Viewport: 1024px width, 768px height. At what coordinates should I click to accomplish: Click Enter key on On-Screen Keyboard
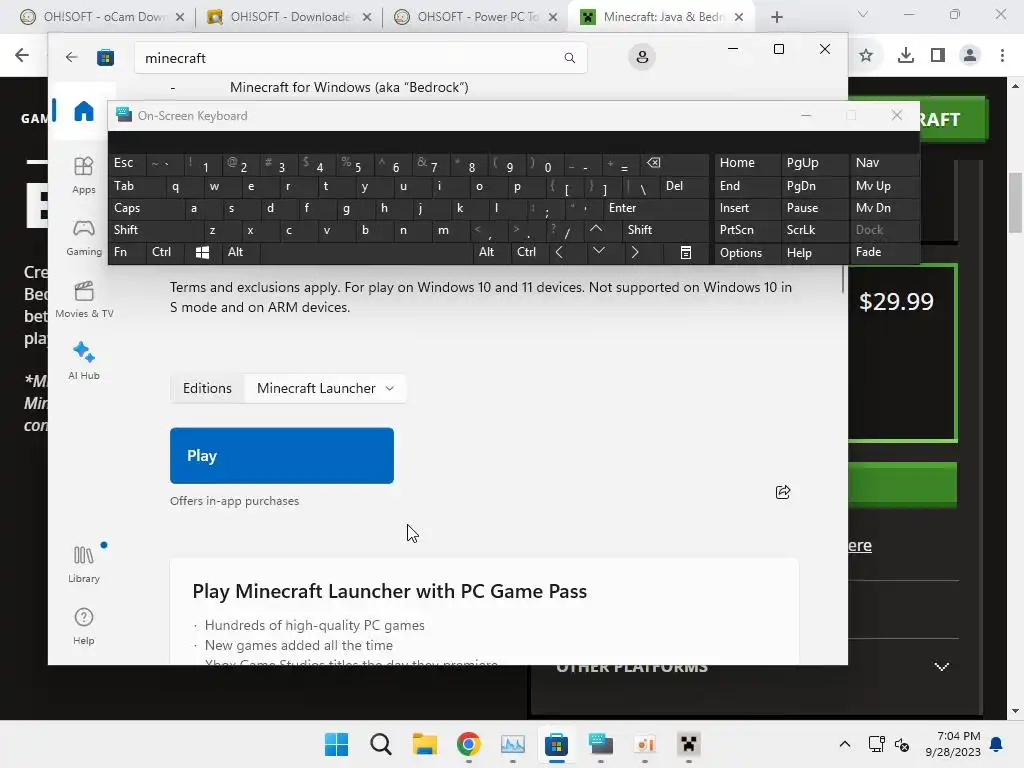656,208
